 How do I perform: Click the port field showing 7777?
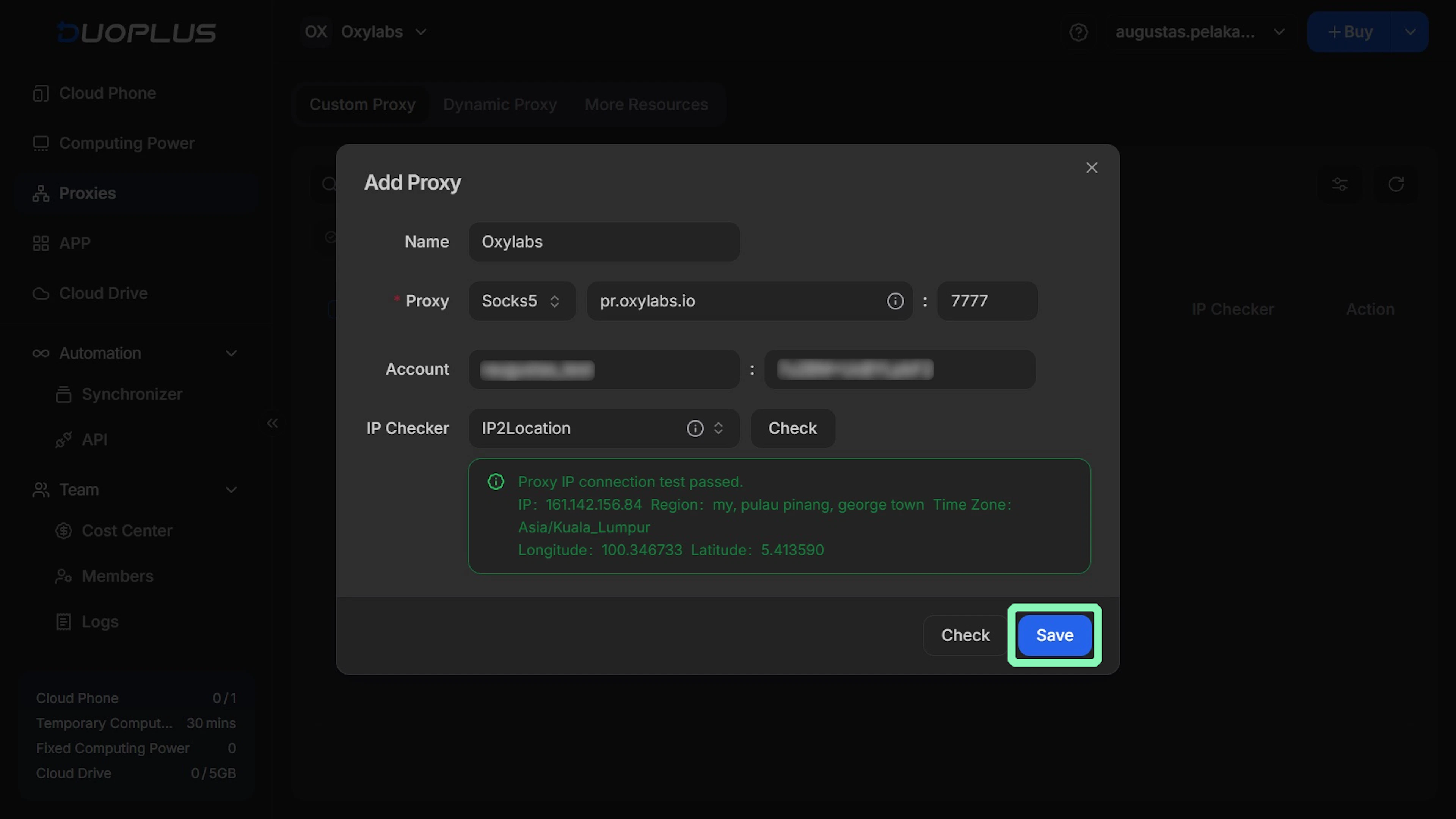coord(987,301)
